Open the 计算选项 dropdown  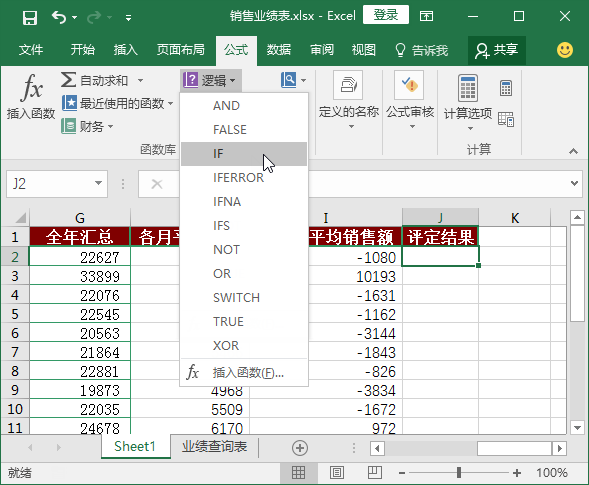pyautogui.click(x=468, y=101)
